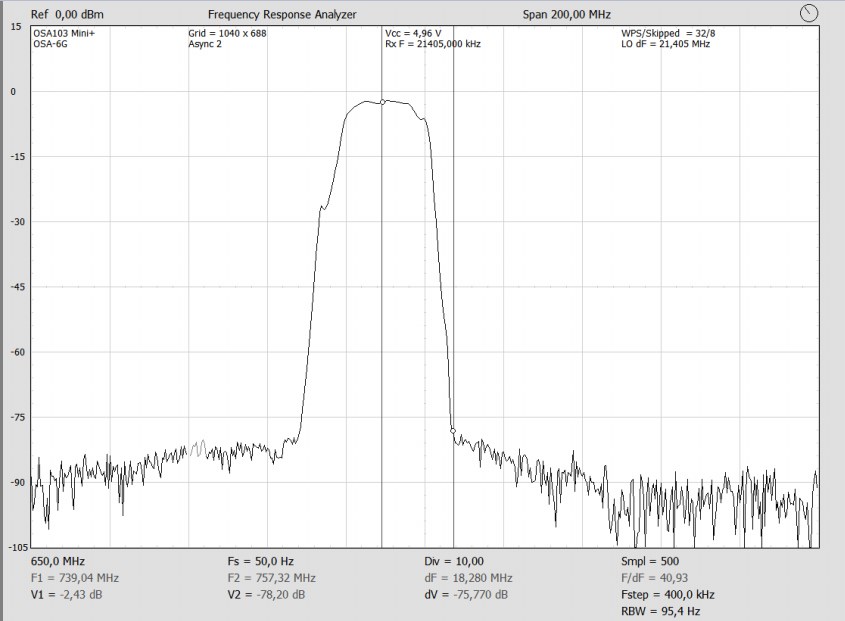Click the Async 2 mode label
The width and height of the screenshot is (845, 621).
(x=208, y=44)
